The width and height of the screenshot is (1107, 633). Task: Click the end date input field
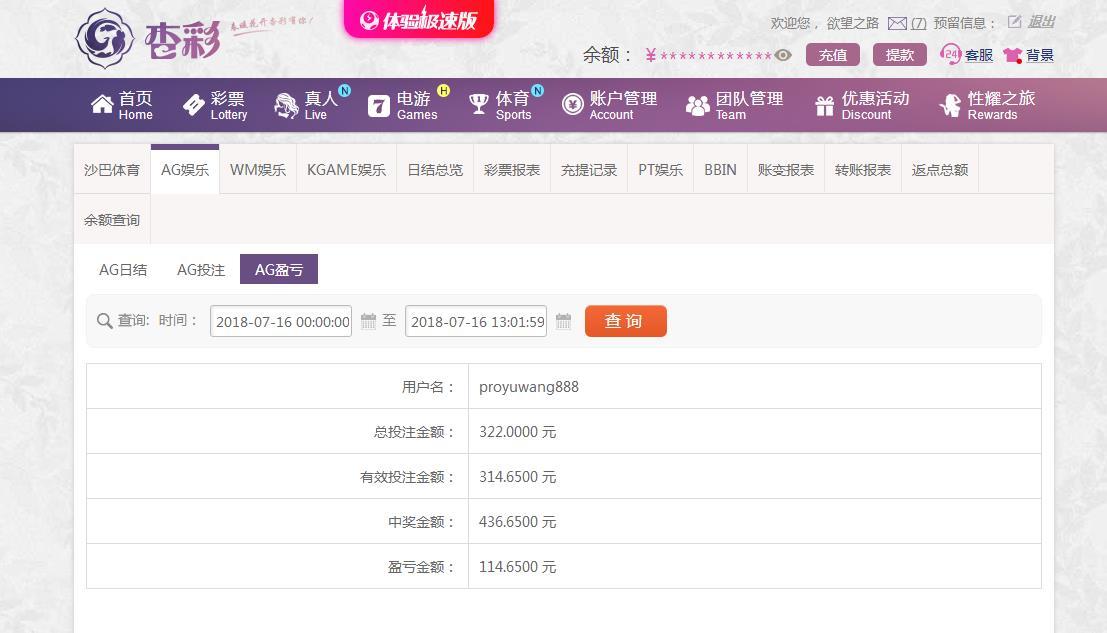(475, 320)
